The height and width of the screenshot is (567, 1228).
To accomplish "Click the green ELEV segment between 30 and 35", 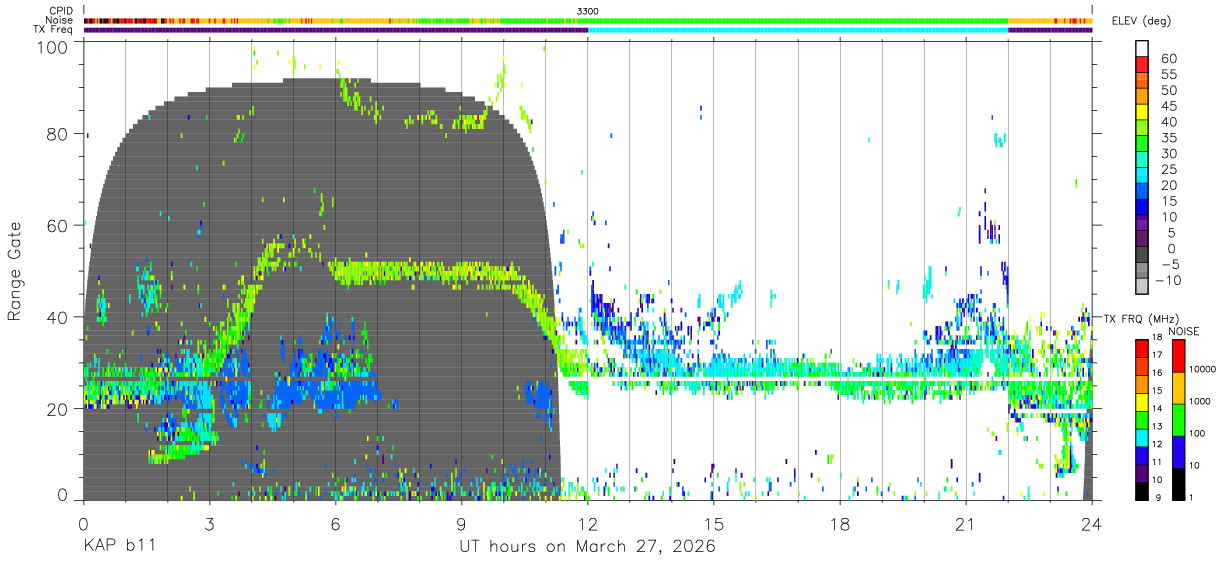I will (1142, 145).
